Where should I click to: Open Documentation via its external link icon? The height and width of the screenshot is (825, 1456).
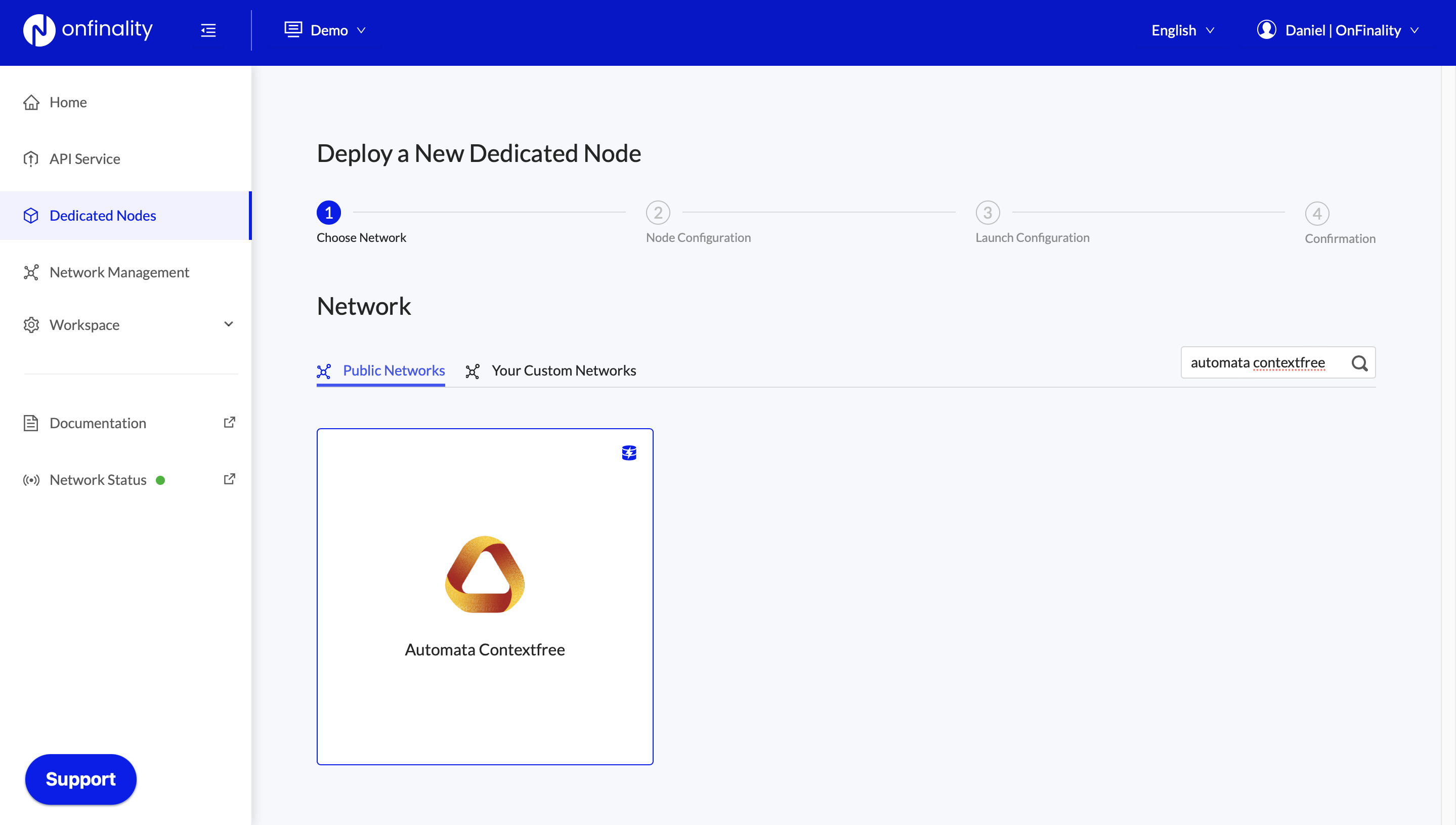pyautogui.click(x=229, y=423)
